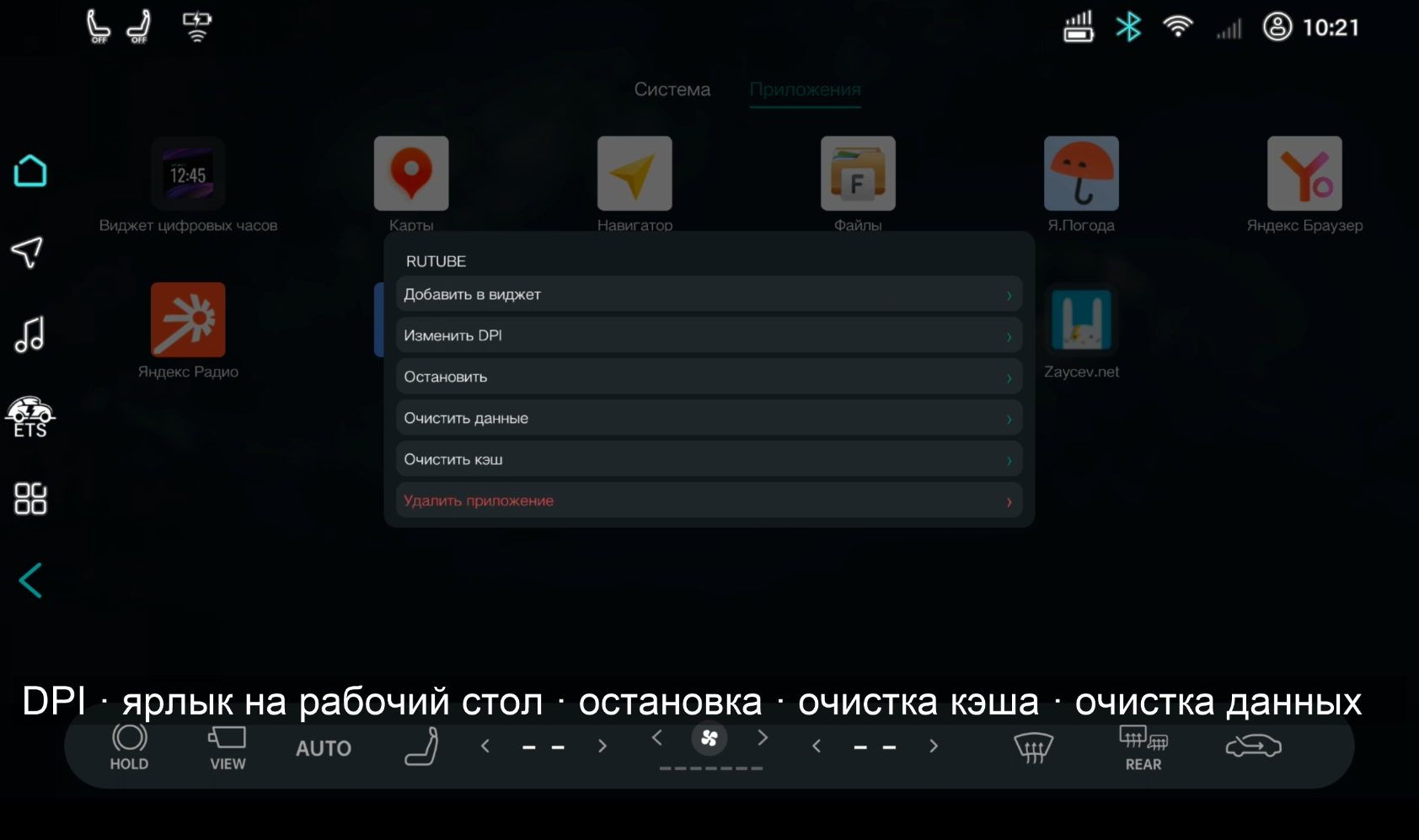
Task: Choose Удалить приложение option
Action: (709, 500)
